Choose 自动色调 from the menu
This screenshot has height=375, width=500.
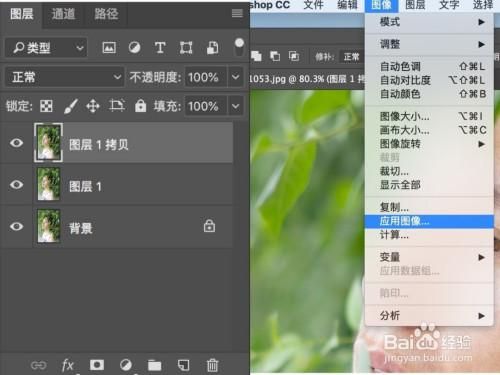click(x=429, y=66)
